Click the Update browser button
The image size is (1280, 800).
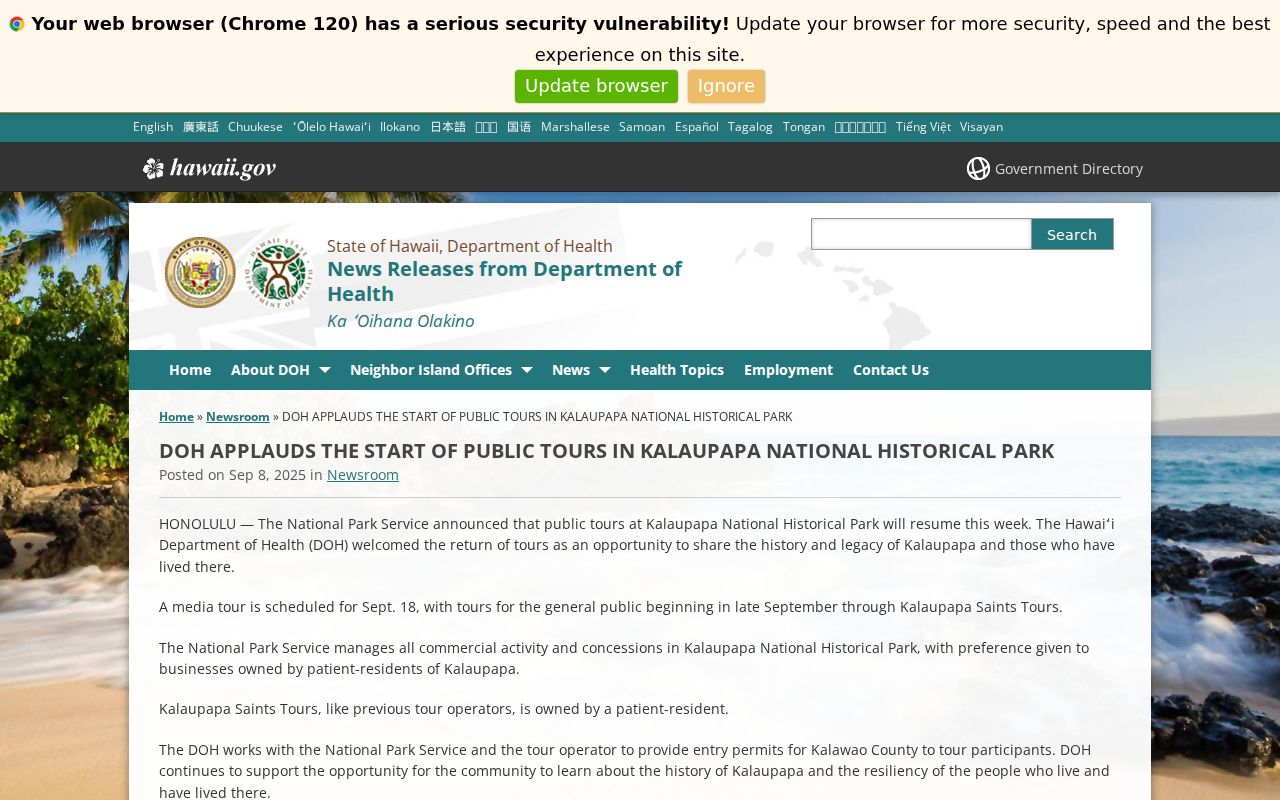[x=596, y=86]
